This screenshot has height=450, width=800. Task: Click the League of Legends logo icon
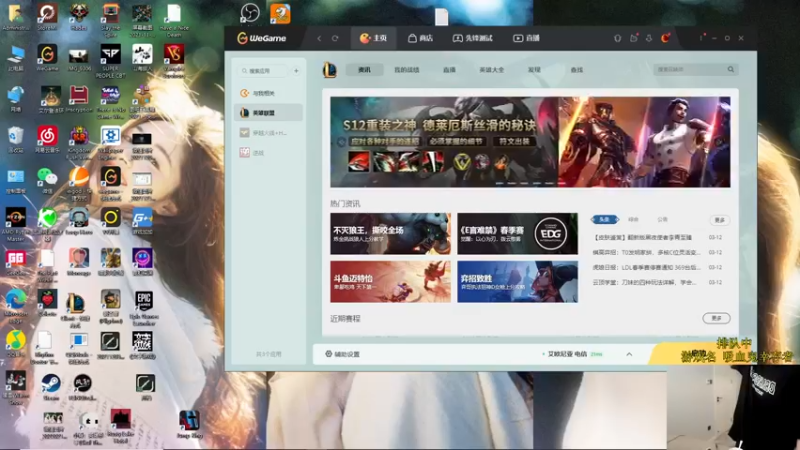pos(330,70)
